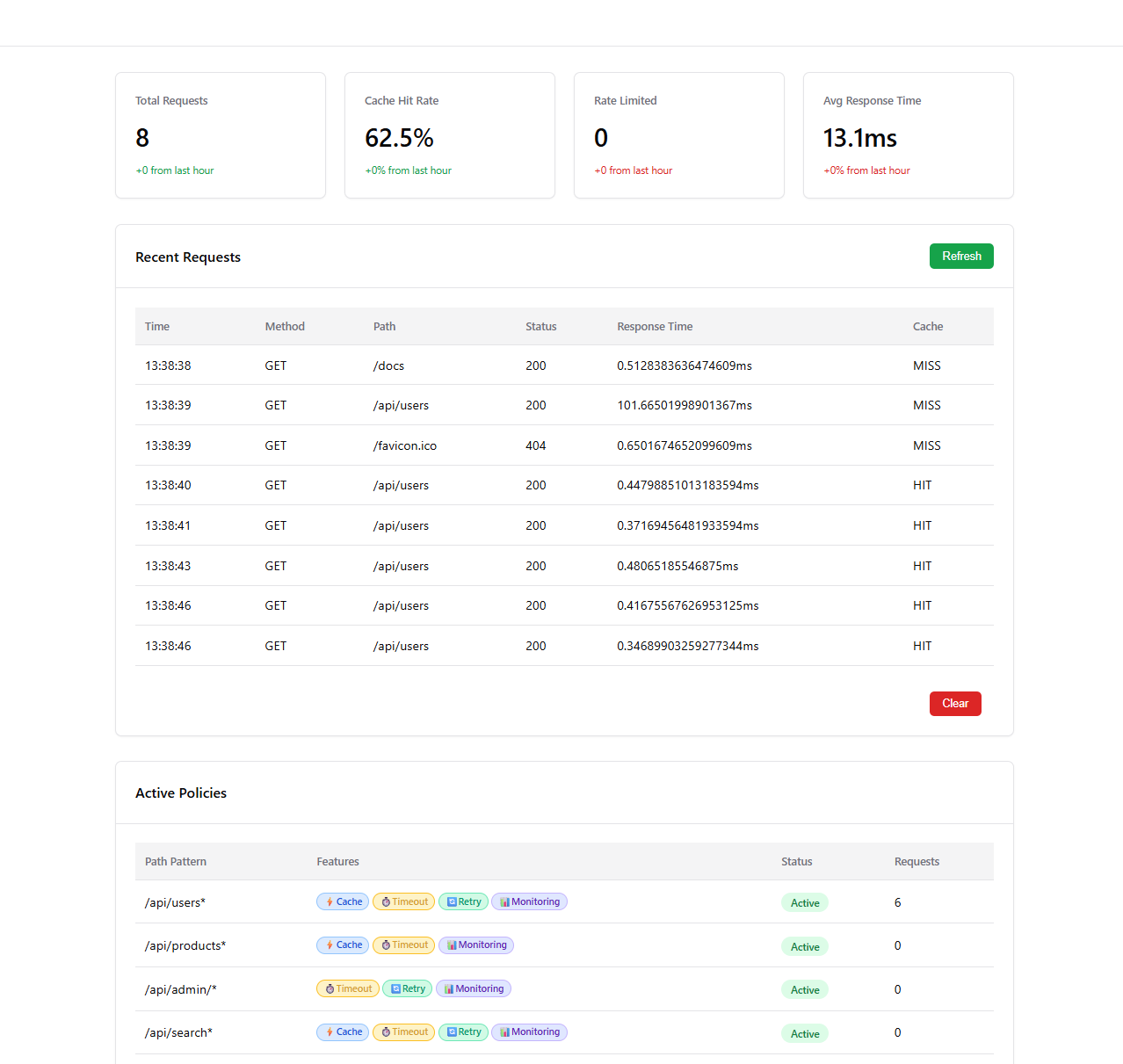Select the /api/users* path pattern

(x=175, y=902)
